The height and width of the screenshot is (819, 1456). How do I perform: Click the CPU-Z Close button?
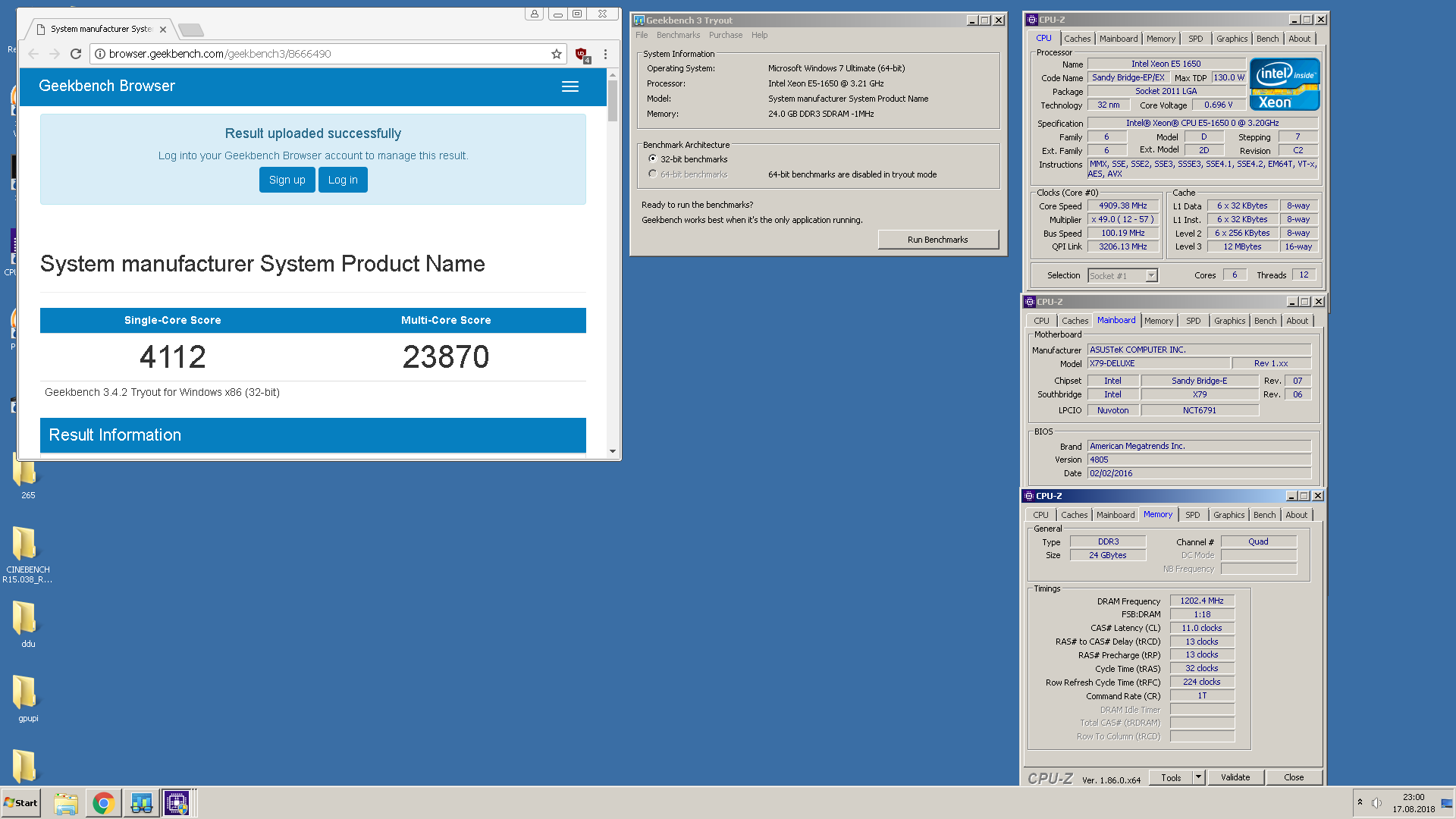(x=1294, y=777)
